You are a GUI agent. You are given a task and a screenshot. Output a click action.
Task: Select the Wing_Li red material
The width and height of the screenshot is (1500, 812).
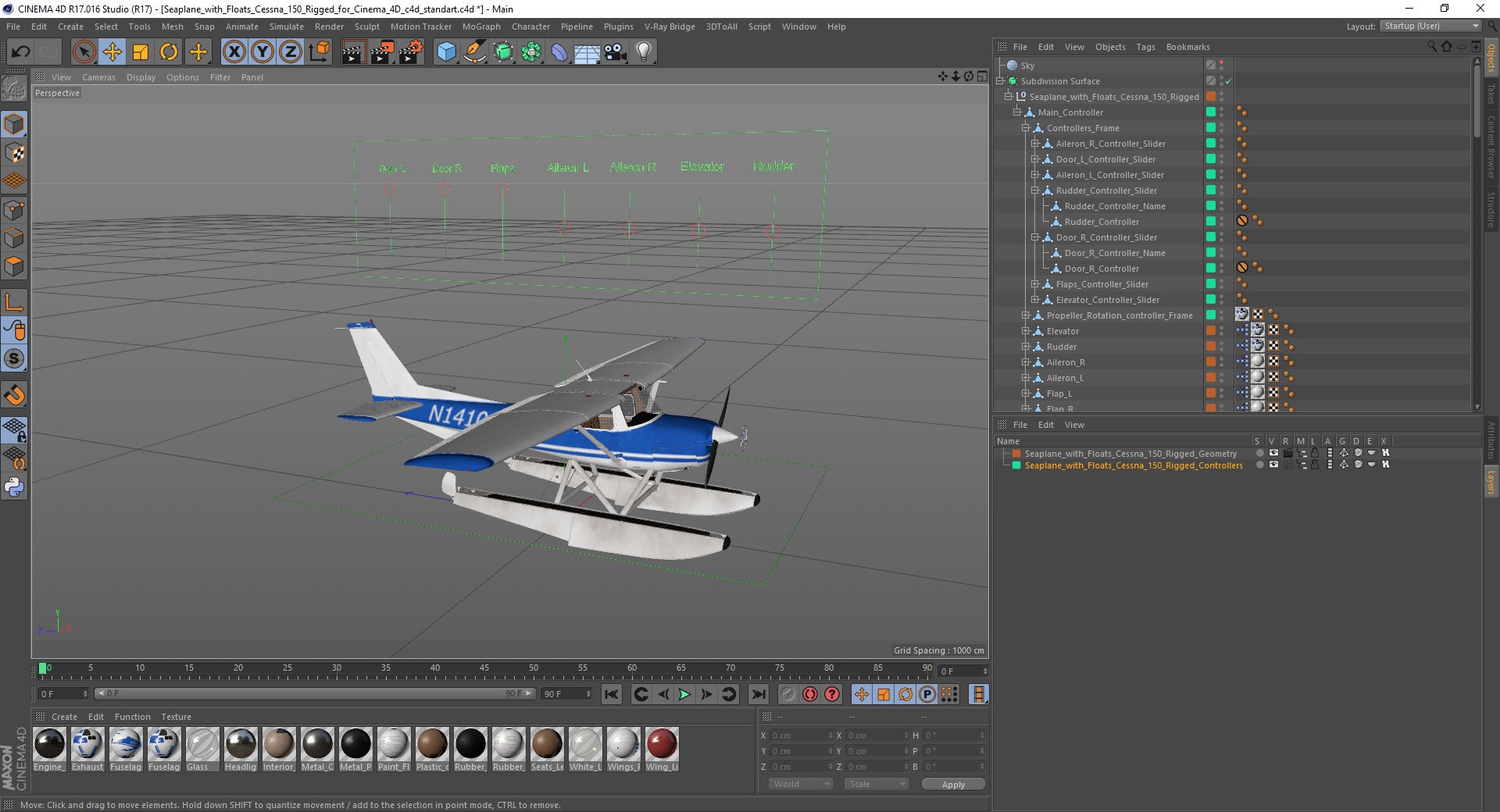(662, 744)
